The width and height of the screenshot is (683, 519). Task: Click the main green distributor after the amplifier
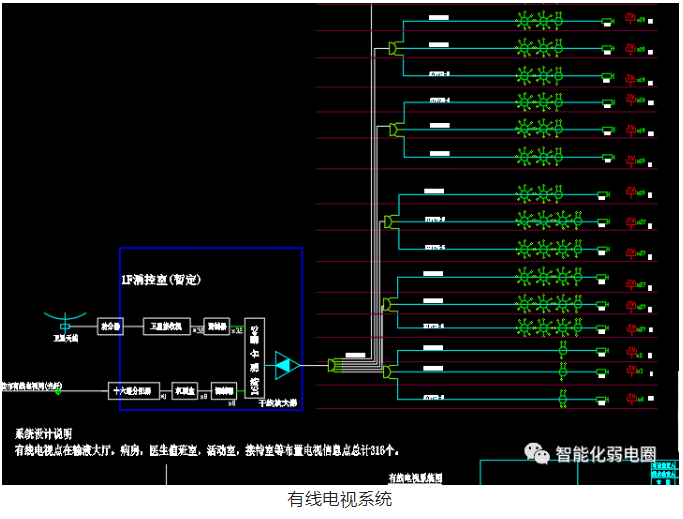point(334,366)
